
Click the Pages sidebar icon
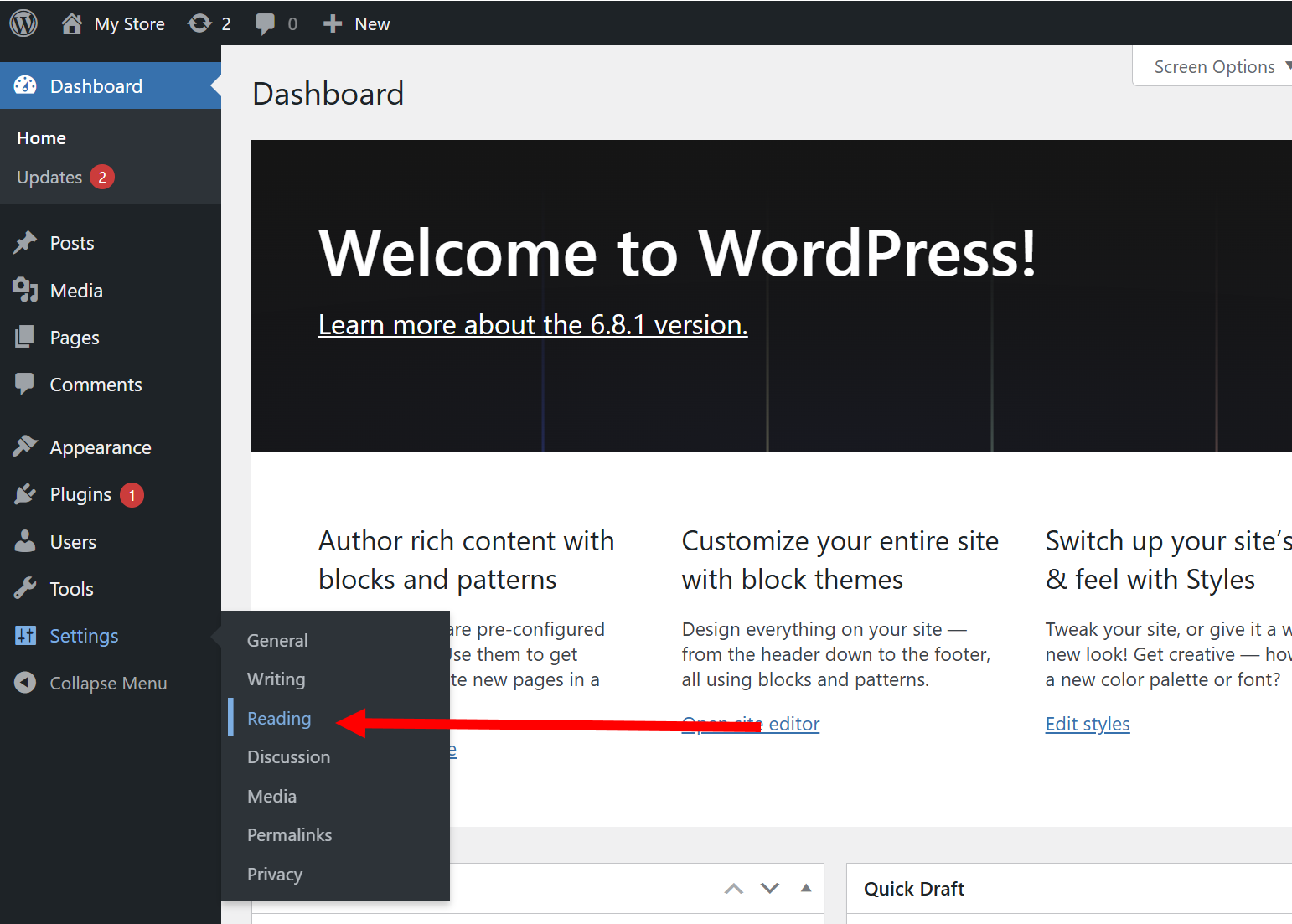(25, 337)
